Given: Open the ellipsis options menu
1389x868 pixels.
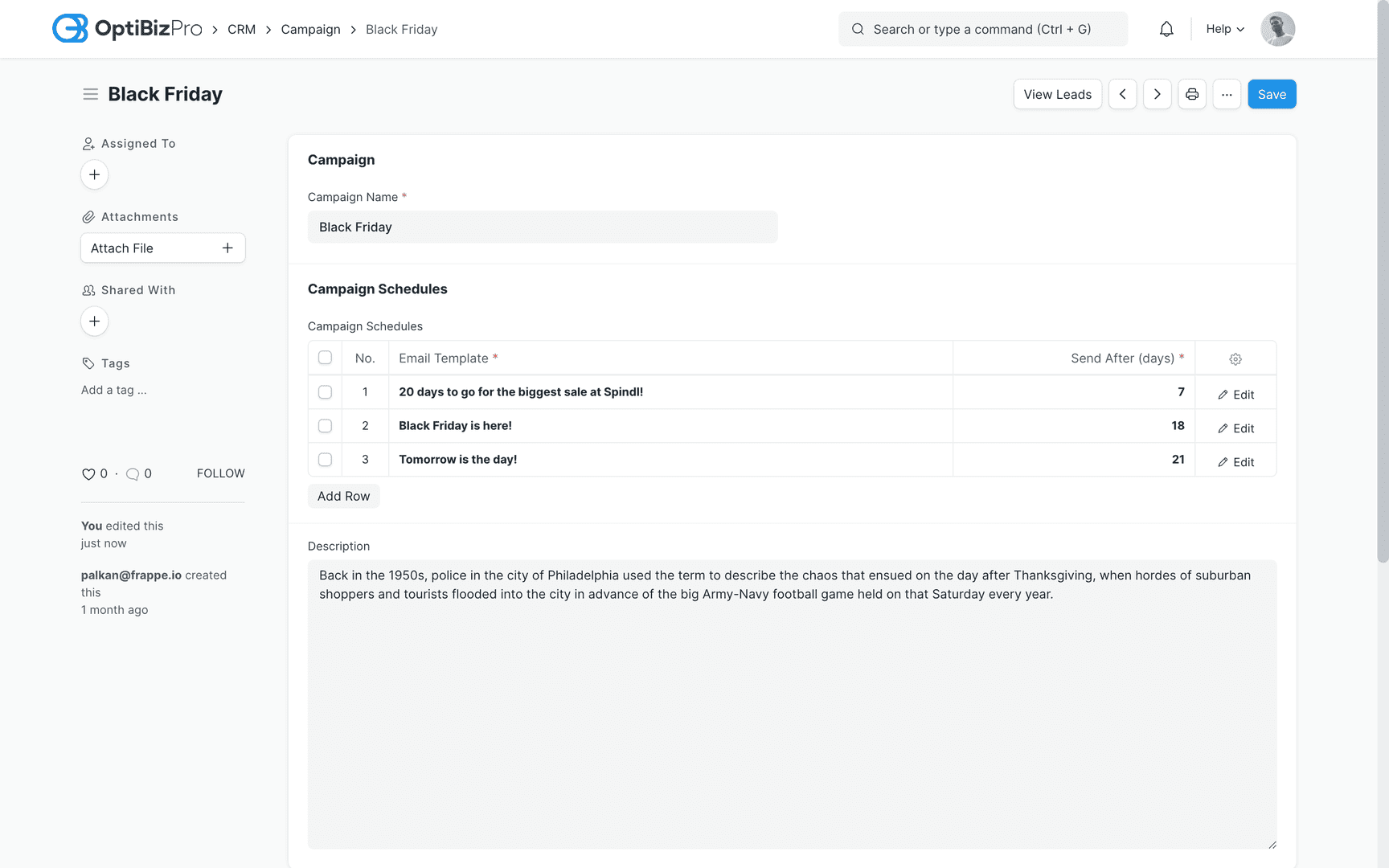Looking at the screenshot, I should (x=1227, y=94).
